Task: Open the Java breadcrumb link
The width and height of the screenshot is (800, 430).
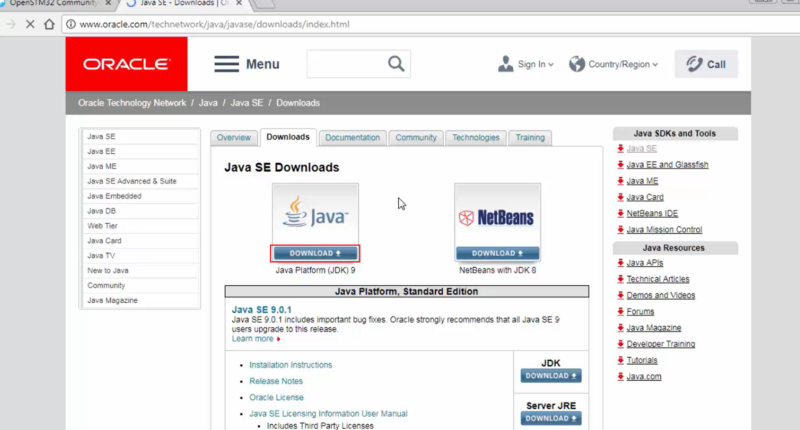Action: (208, 103)
